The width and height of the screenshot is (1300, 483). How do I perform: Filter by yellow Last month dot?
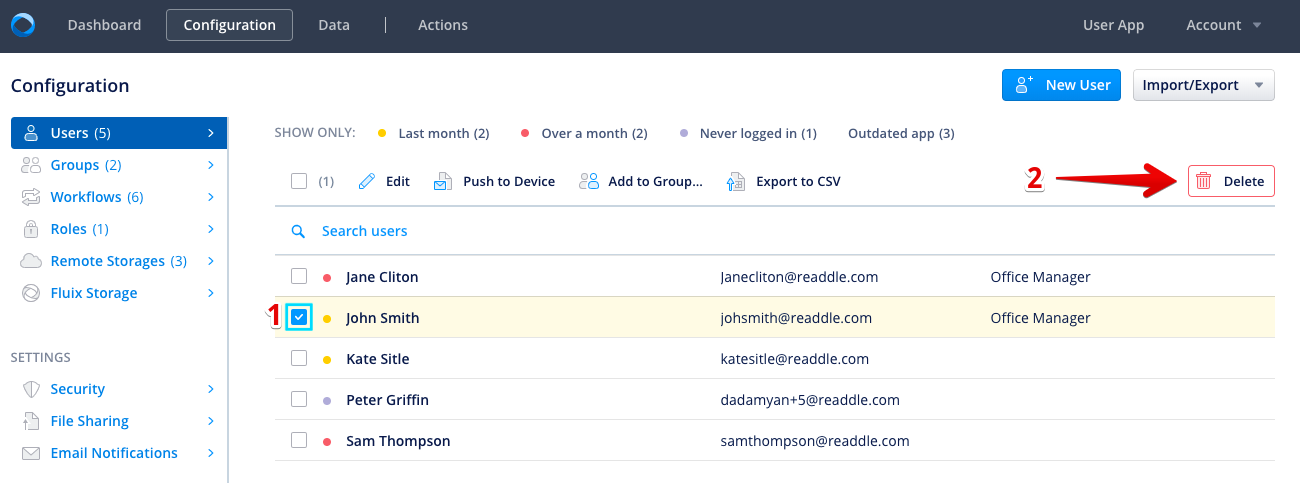click(x=382, y=133)
